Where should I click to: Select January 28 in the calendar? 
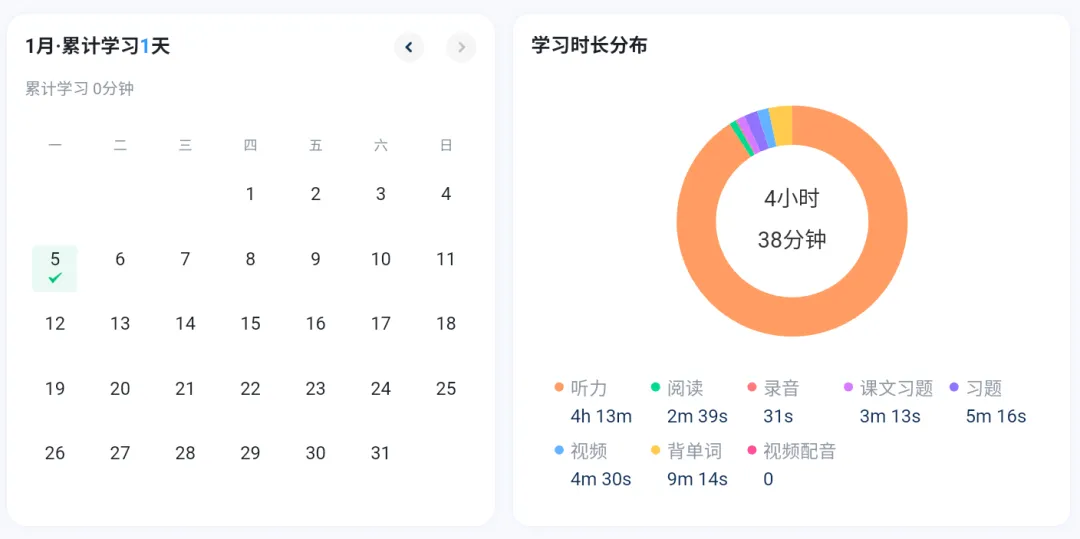pyautogui.click(x=185, y=453)
